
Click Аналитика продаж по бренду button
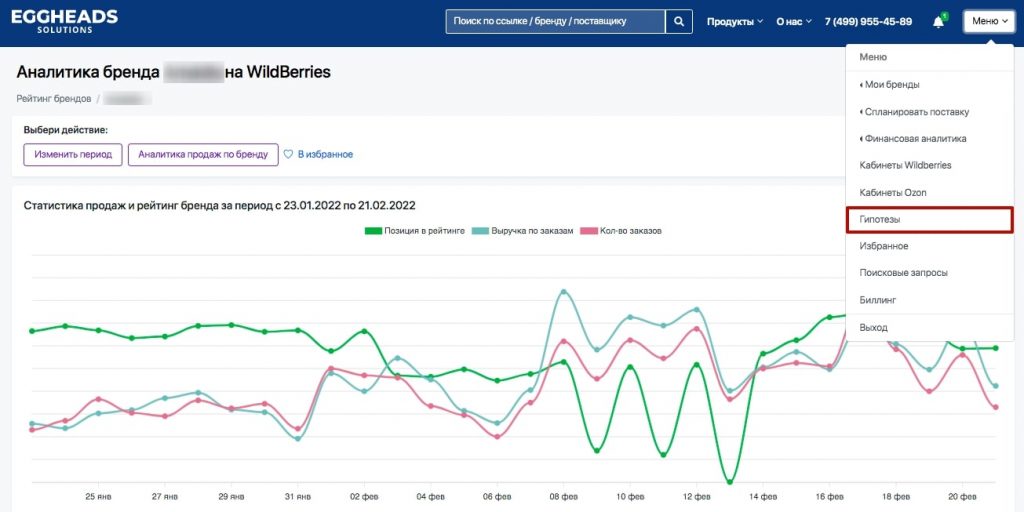[203, 155]
